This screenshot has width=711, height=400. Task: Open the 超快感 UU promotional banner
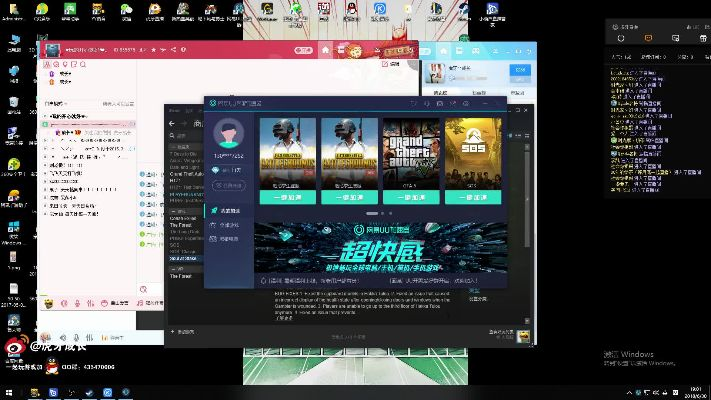pyautogui.click(x=380, y=248)
